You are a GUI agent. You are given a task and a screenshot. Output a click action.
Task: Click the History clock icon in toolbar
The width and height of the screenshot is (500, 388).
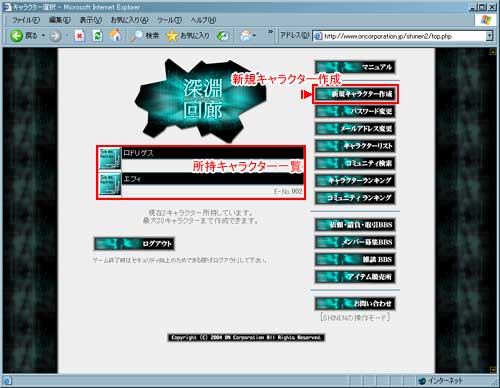point(223,36)
